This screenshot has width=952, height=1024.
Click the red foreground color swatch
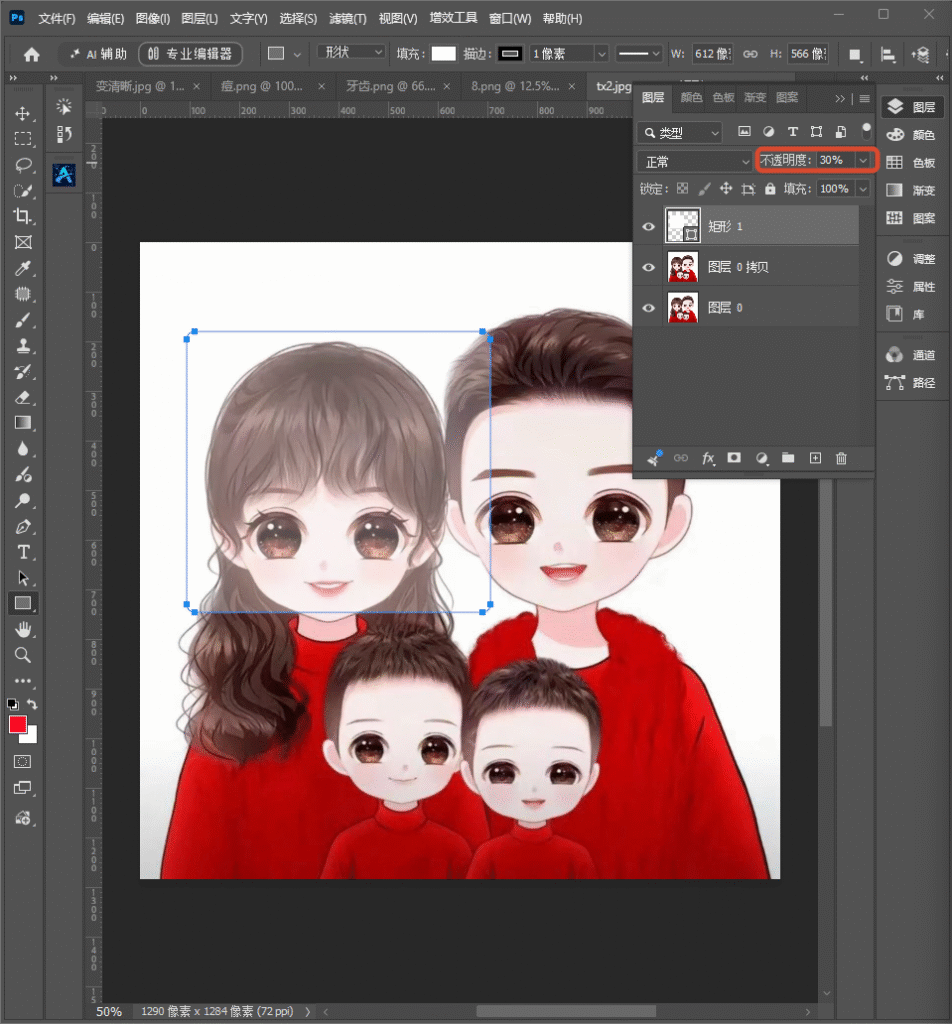[18, 724]
